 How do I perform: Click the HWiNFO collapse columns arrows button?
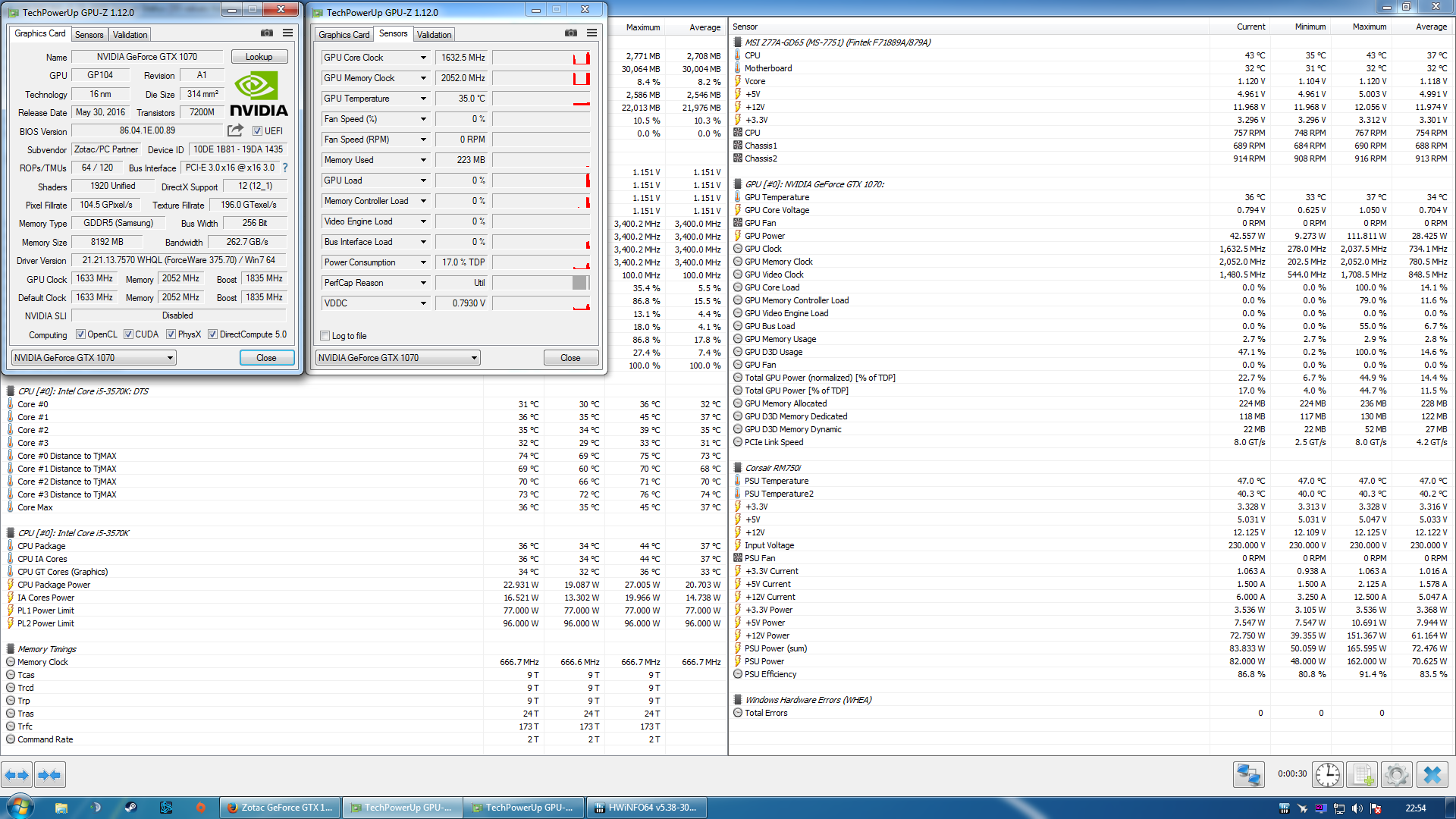50,775
